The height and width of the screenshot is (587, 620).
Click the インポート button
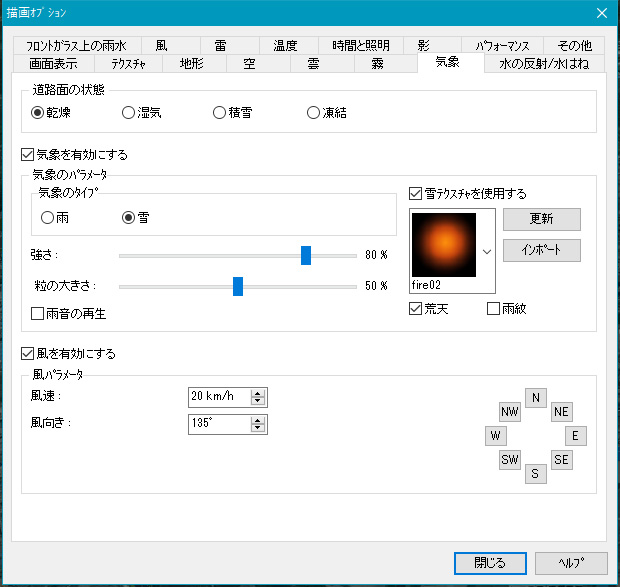tap(542, 250)
